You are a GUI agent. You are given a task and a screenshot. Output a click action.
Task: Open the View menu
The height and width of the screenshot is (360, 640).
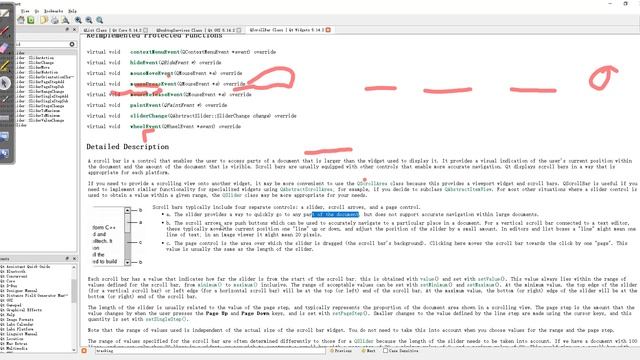[x=25, y=11]
